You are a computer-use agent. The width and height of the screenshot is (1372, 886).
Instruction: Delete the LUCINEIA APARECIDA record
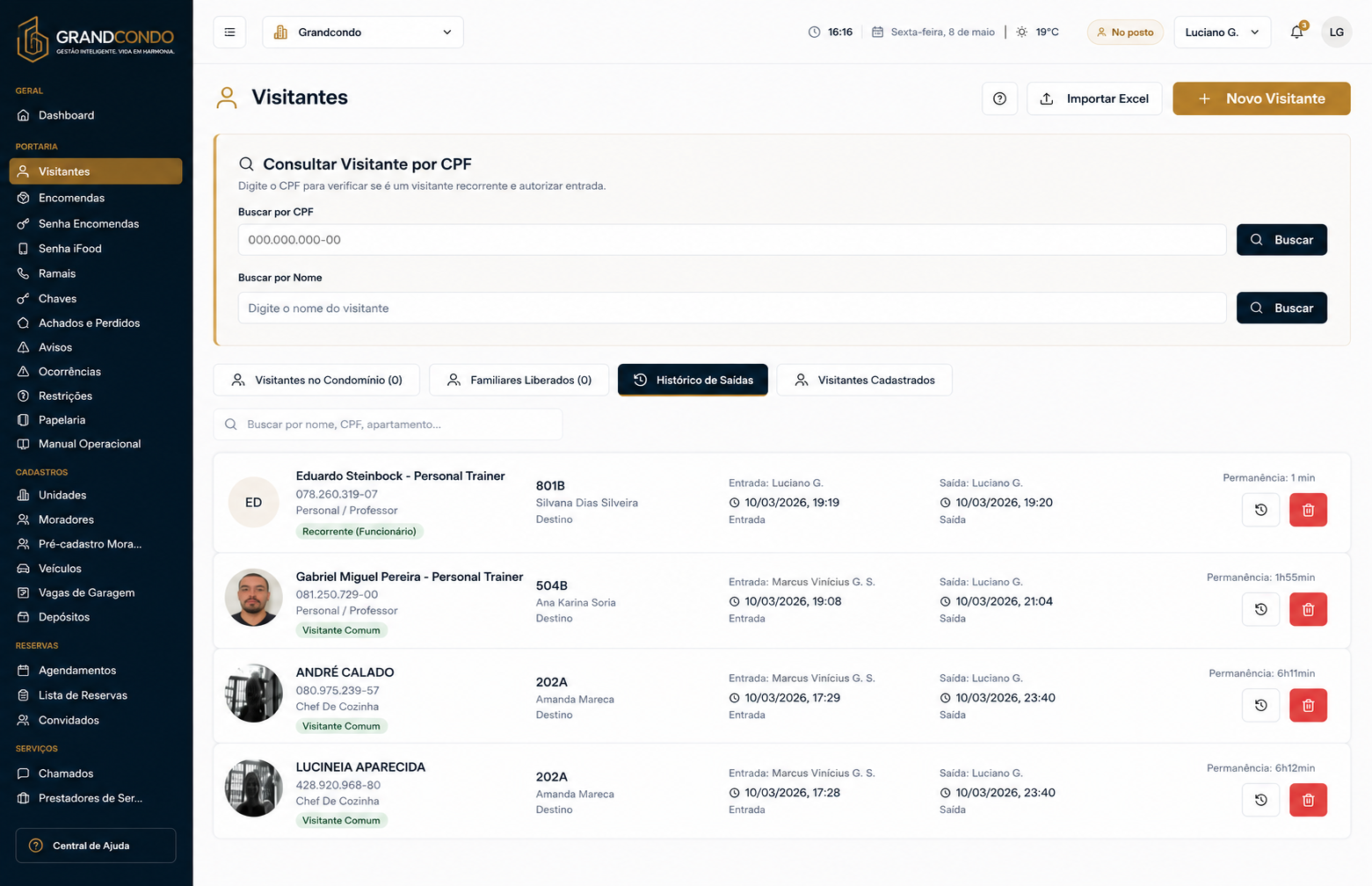(x=1308, y=800)
